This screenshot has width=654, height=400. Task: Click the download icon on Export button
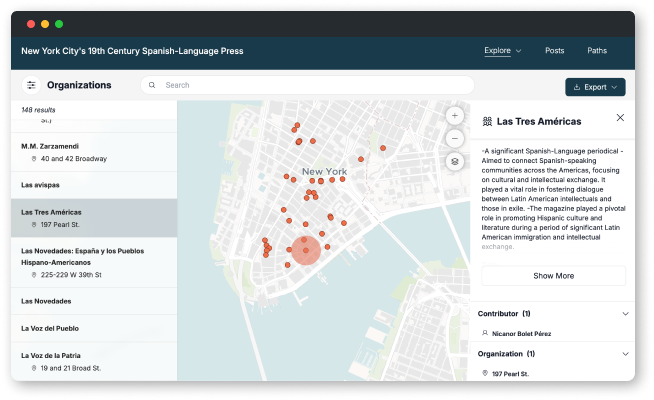[x=576, y=87]
